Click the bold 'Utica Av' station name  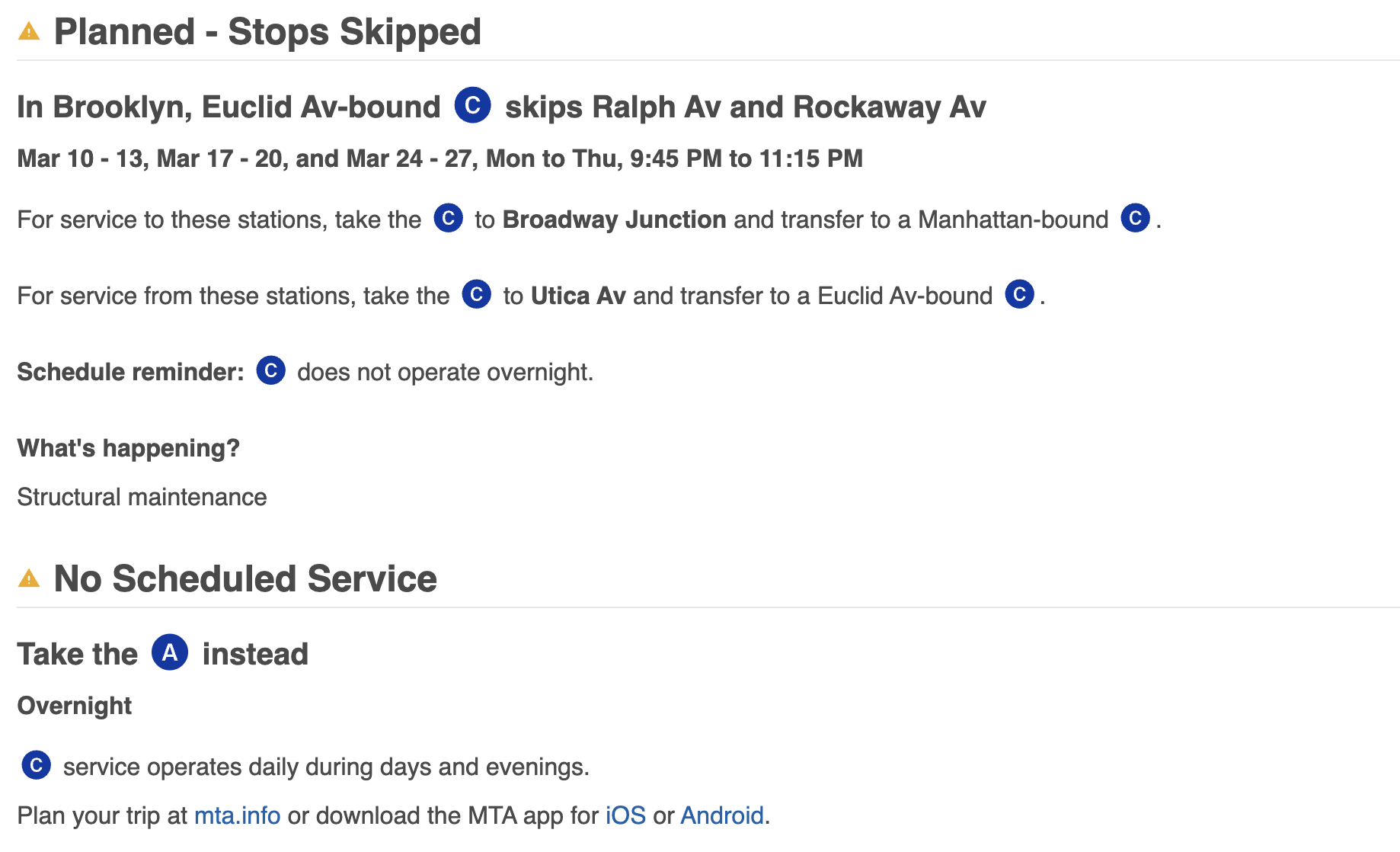point(578,296)
